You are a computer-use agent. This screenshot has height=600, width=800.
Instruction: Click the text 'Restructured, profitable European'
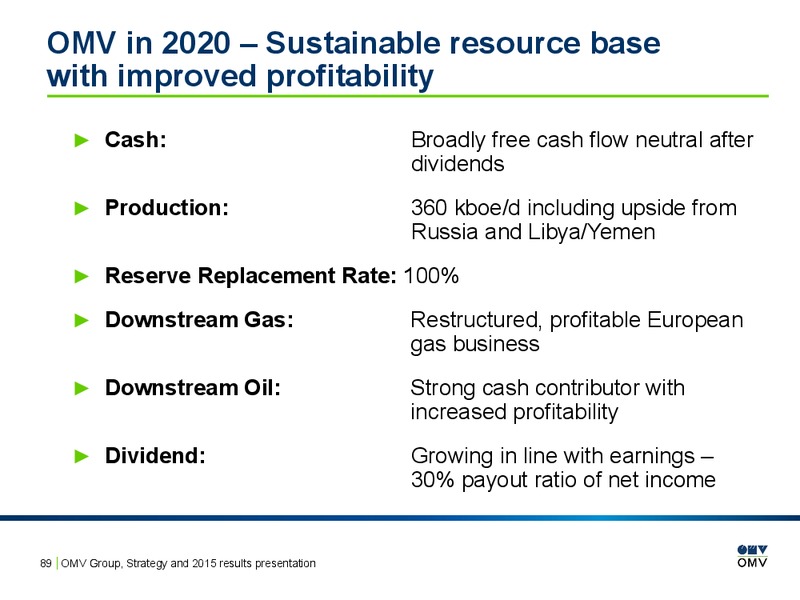577,320
